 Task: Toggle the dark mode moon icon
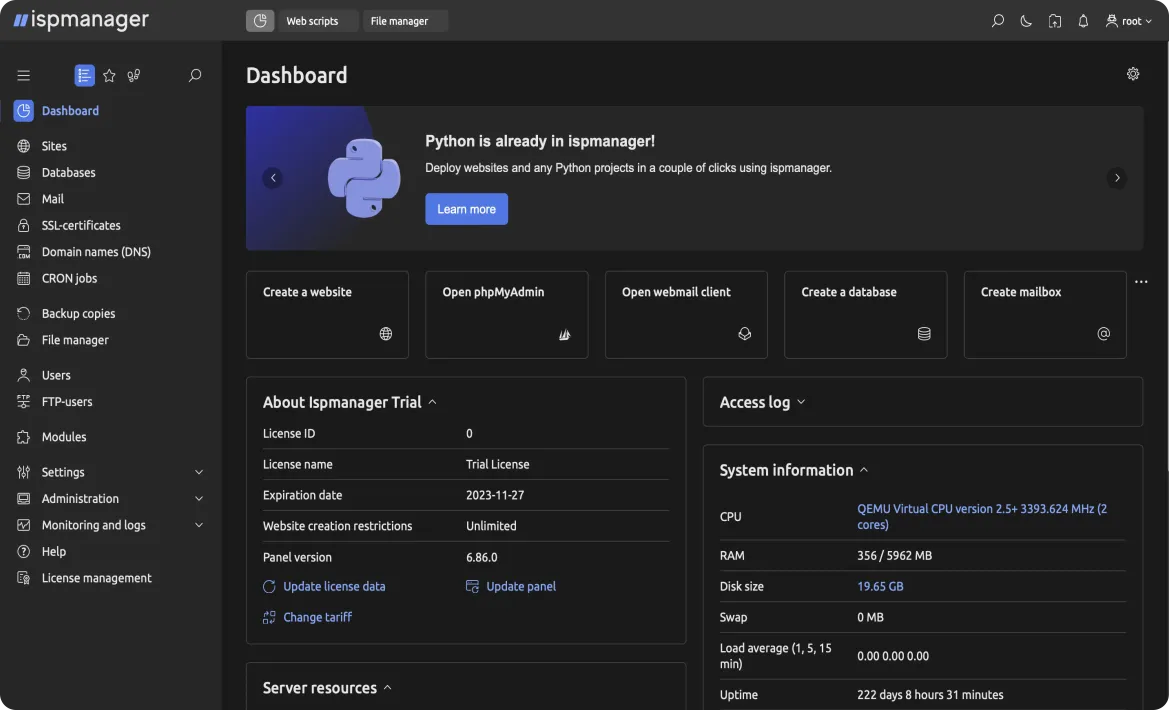(x=1026, y=21)
